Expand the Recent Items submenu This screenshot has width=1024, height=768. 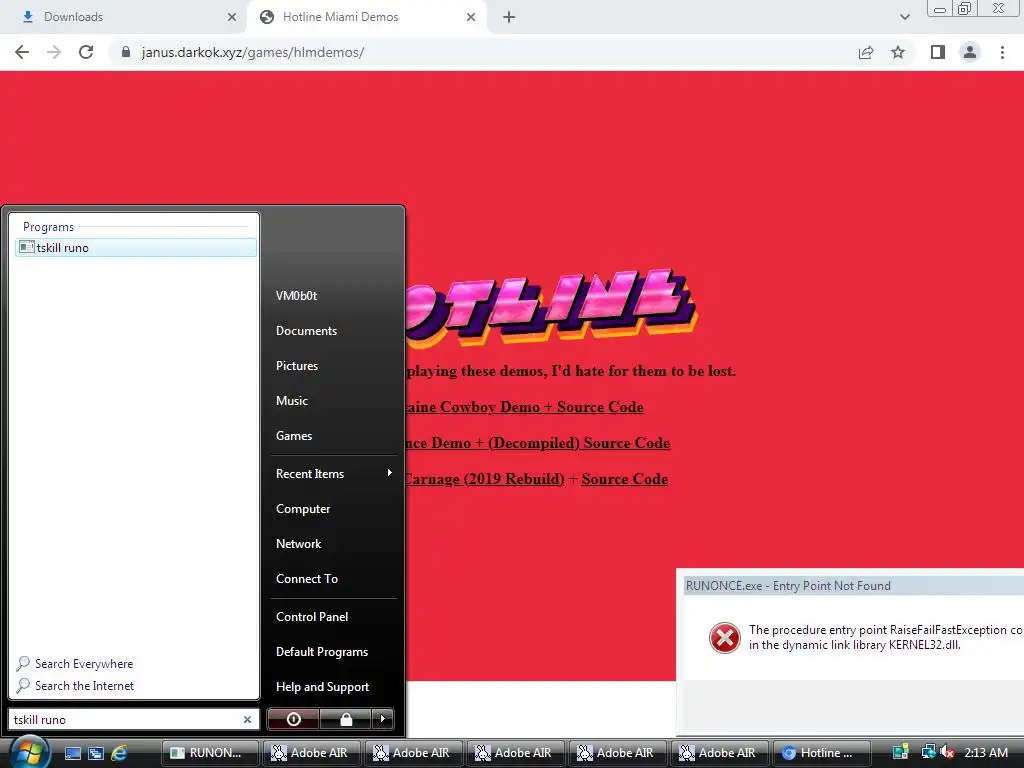(334, 473)
